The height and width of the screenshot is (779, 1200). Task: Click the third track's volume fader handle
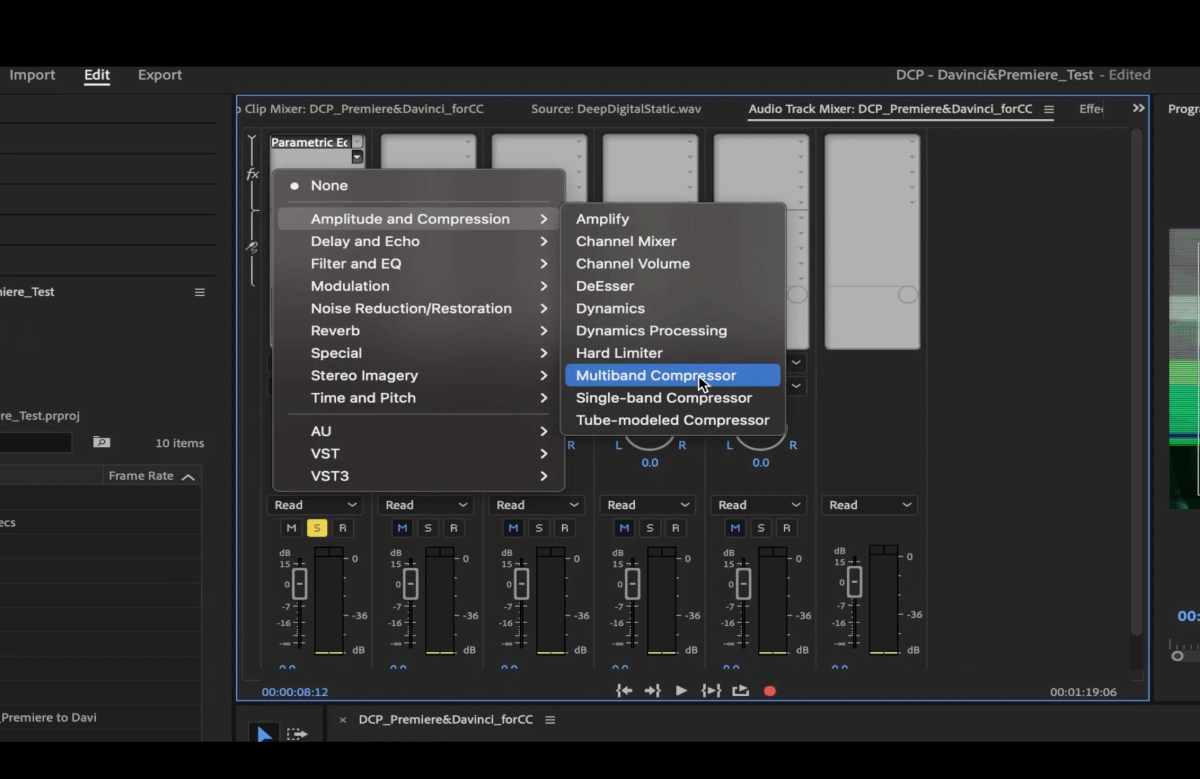click(x=521, y=584)
